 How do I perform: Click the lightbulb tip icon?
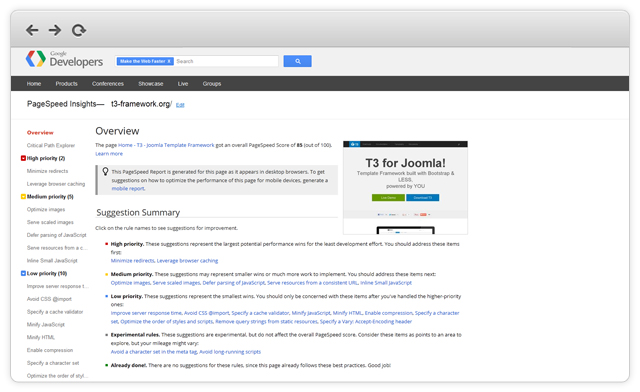coord(105,172)
